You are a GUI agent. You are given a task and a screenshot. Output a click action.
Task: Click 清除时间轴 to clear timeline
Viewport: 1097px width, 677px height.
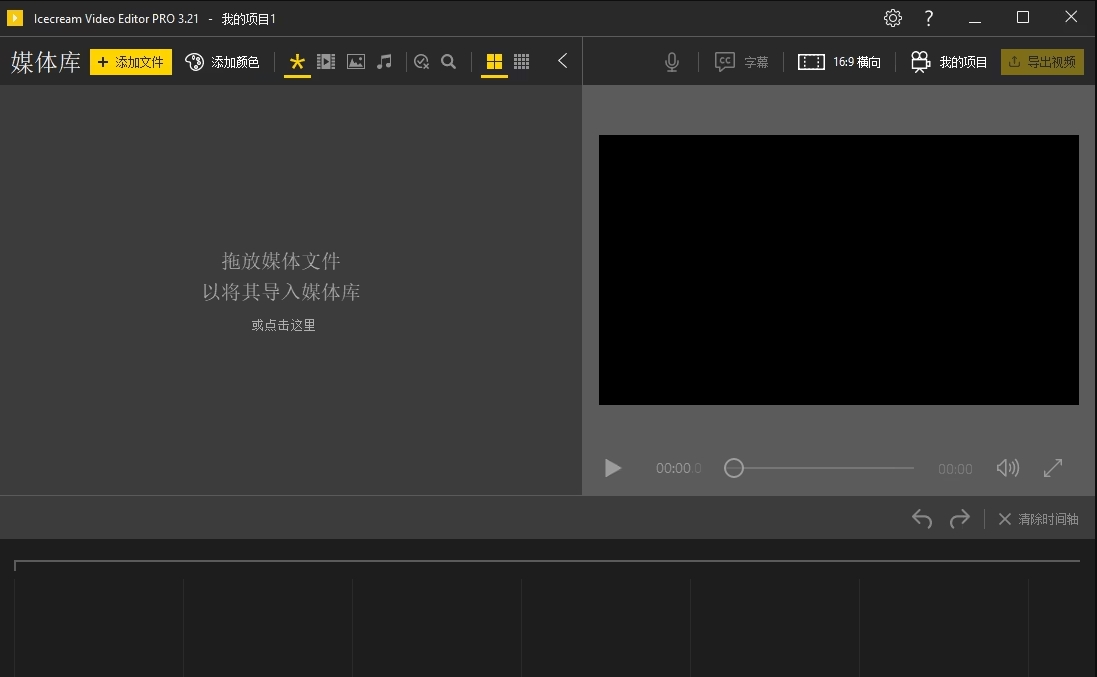[1038, 519]
